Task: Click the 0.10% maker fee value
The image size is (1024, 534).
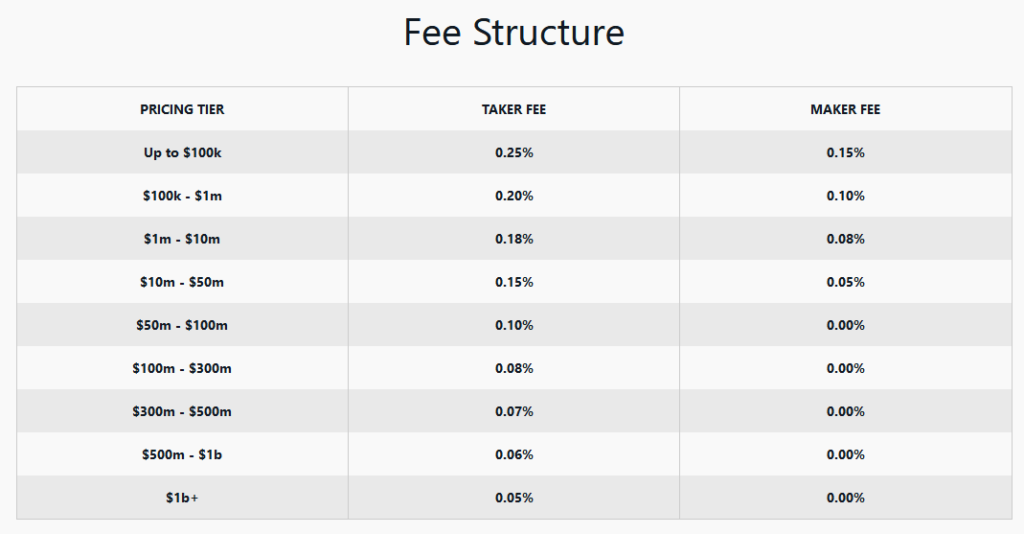Action: (845, 196)
